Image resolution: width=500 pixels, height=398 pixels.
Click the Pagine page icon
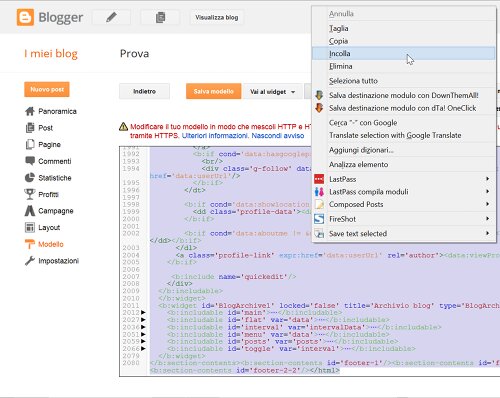click(x=30, y=144)
